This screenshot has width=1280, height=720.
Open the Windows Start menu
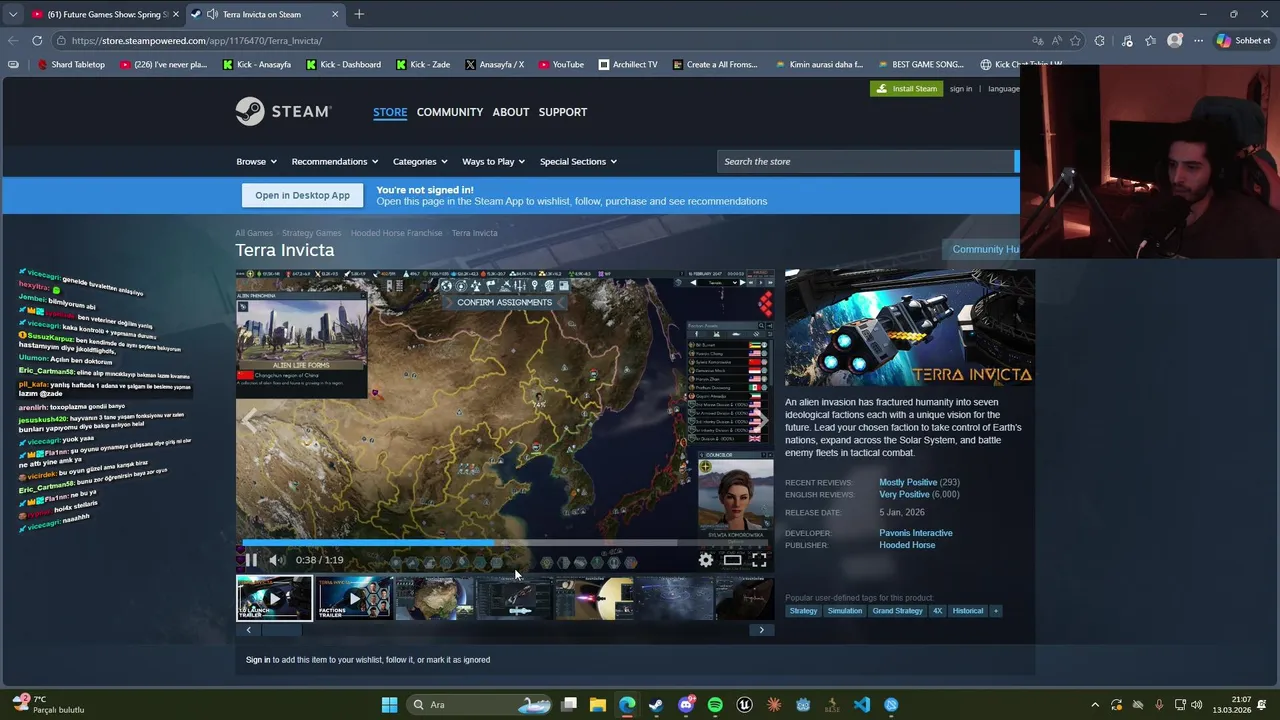389,705
